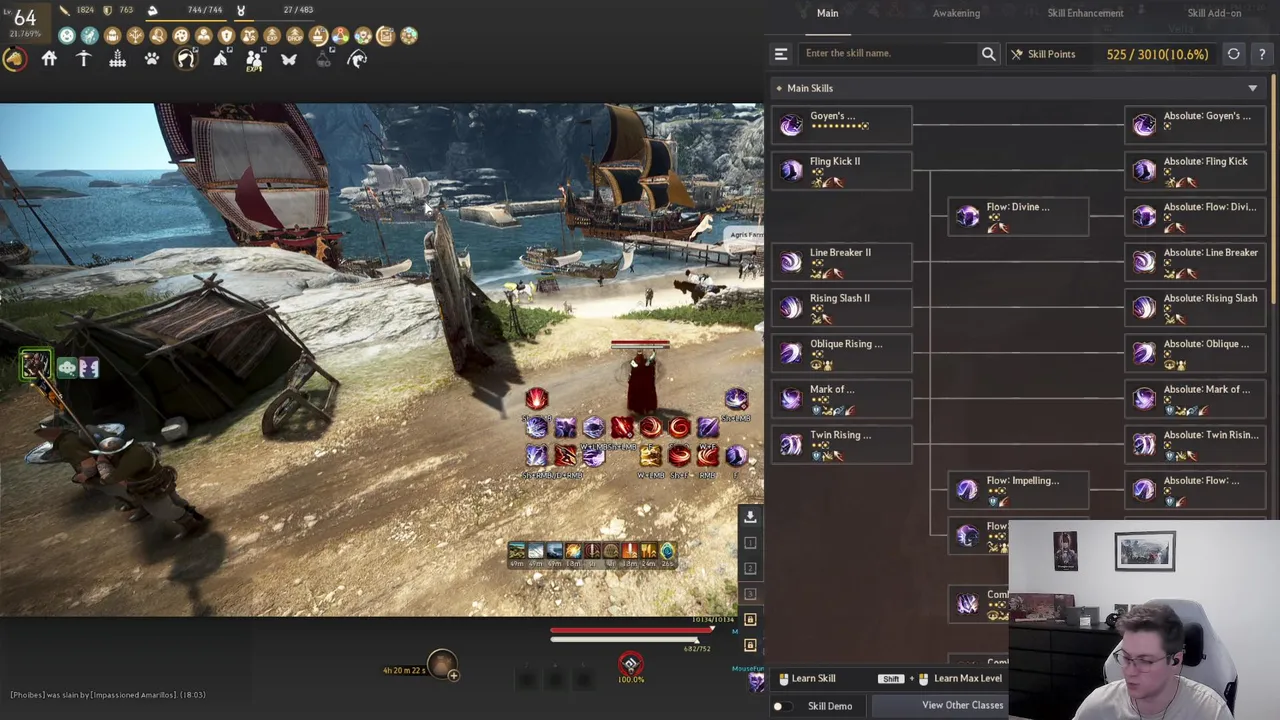This screenshot has width=1280, height=720.
Task: Select the Oblique Rising skill icon
Action: [x=791, y=353]
